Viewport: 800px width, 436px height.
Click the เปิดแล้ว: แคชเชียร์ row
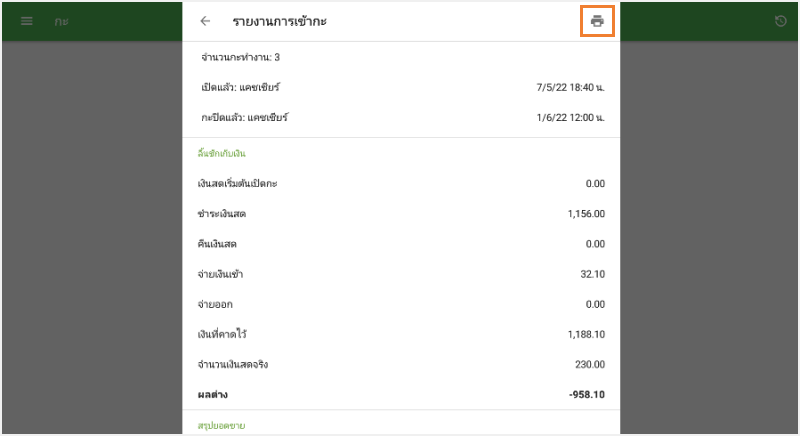pos(240,88)
